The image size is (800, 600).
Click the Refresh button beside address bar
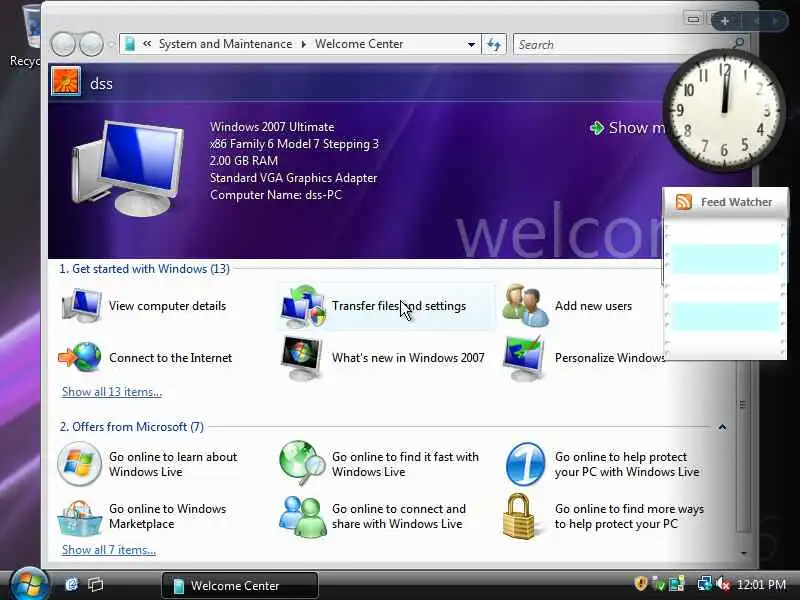(494, 44)
